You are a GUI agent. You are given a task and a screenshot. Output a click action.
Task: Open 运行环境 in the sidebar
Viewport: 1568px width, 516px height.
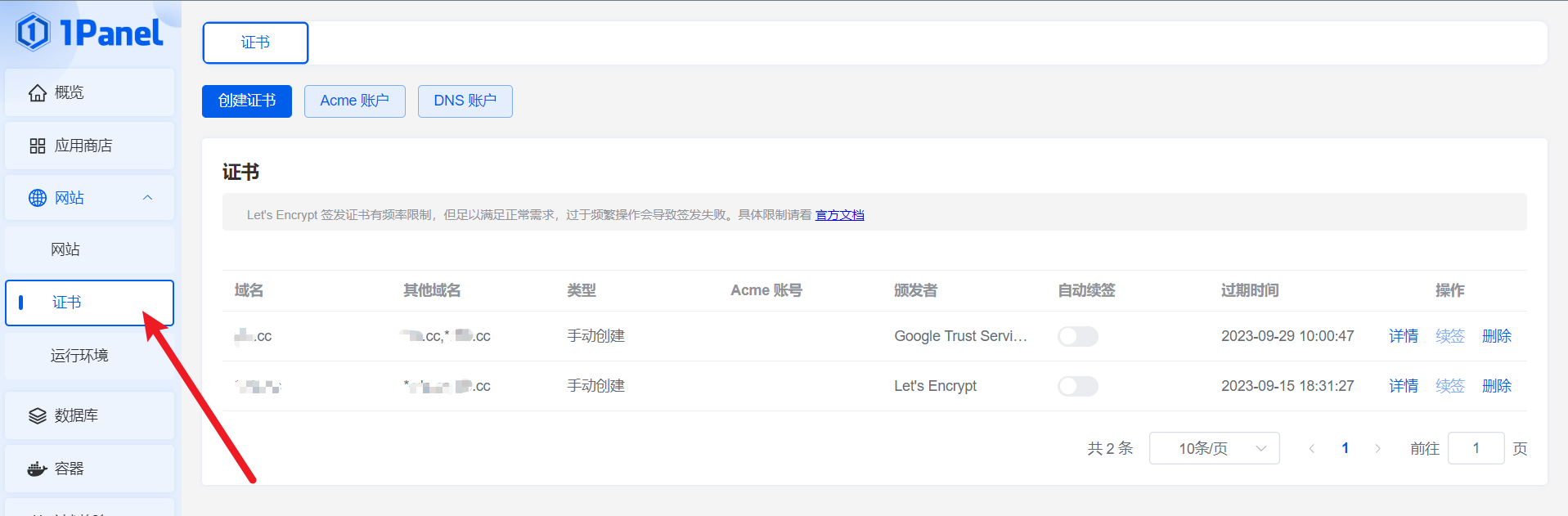pos(90,356)
